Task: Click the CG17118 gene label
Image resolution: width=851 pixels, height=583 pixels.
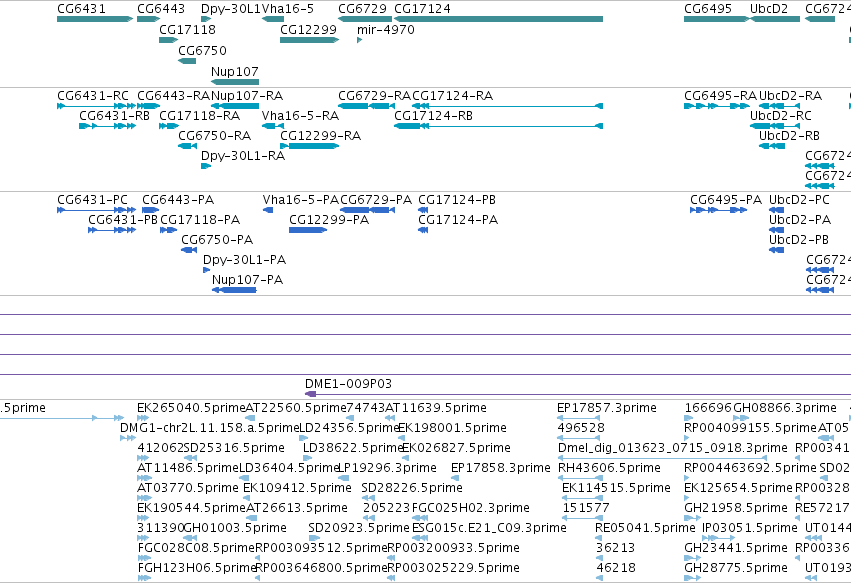Action: pos(187,29)
